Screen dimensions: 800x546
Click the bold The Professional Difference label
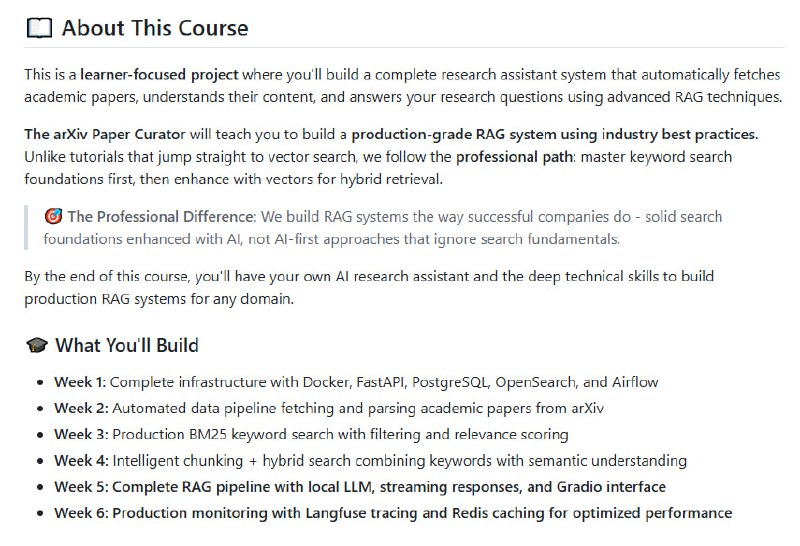pos(159,217)
